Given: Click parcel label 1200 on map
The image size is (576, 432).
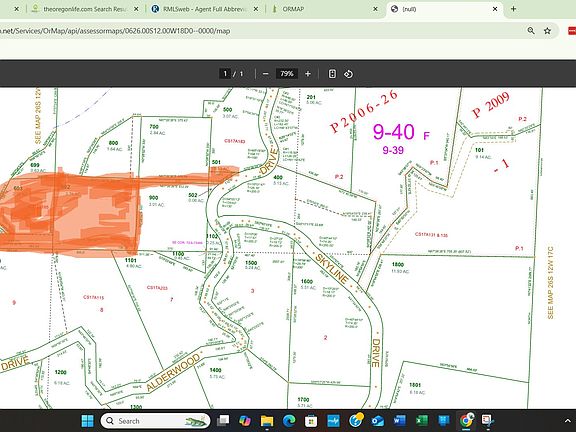Looking at the screenshot, I should 61,372.
